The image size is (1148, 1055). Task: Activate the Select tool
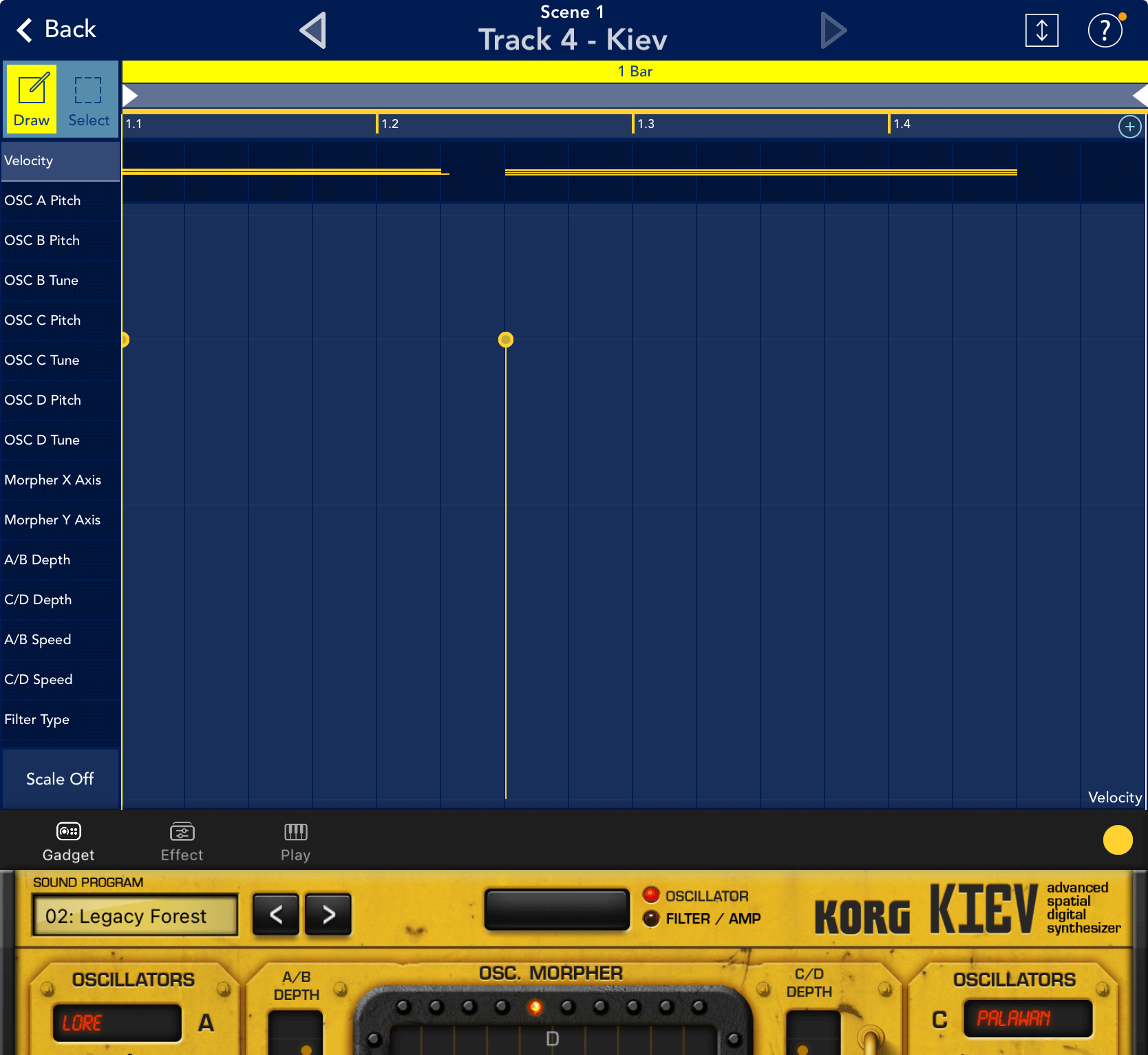[x=89, y=100]
